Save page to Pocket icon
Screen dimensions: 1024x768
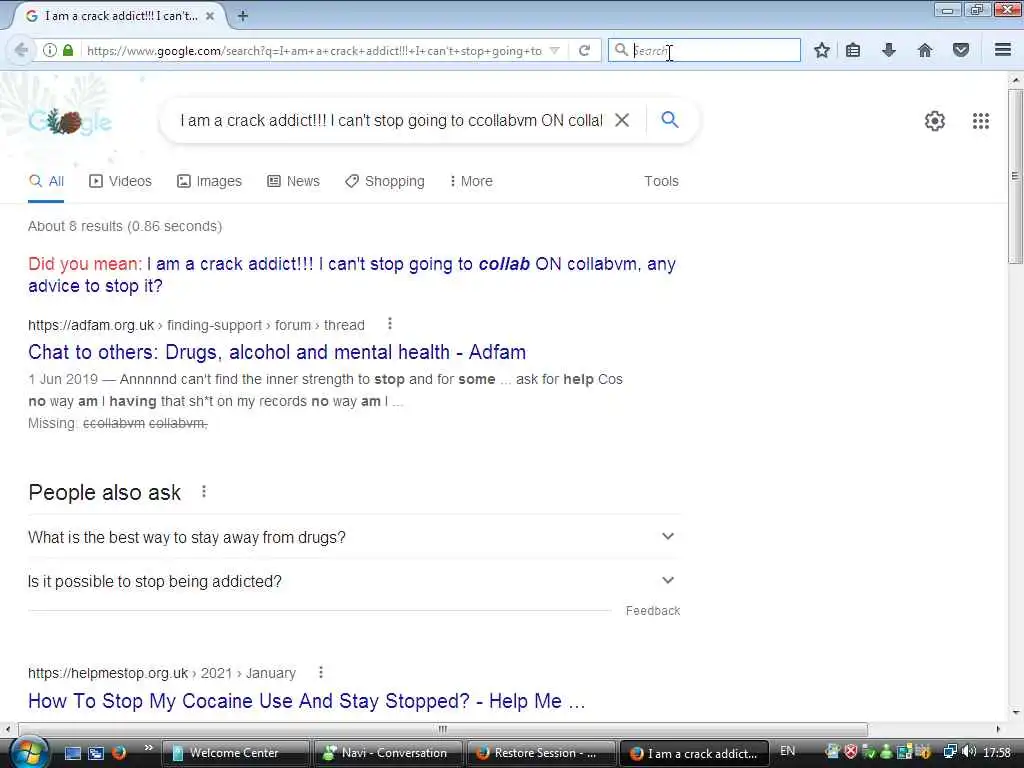point(961,50)
